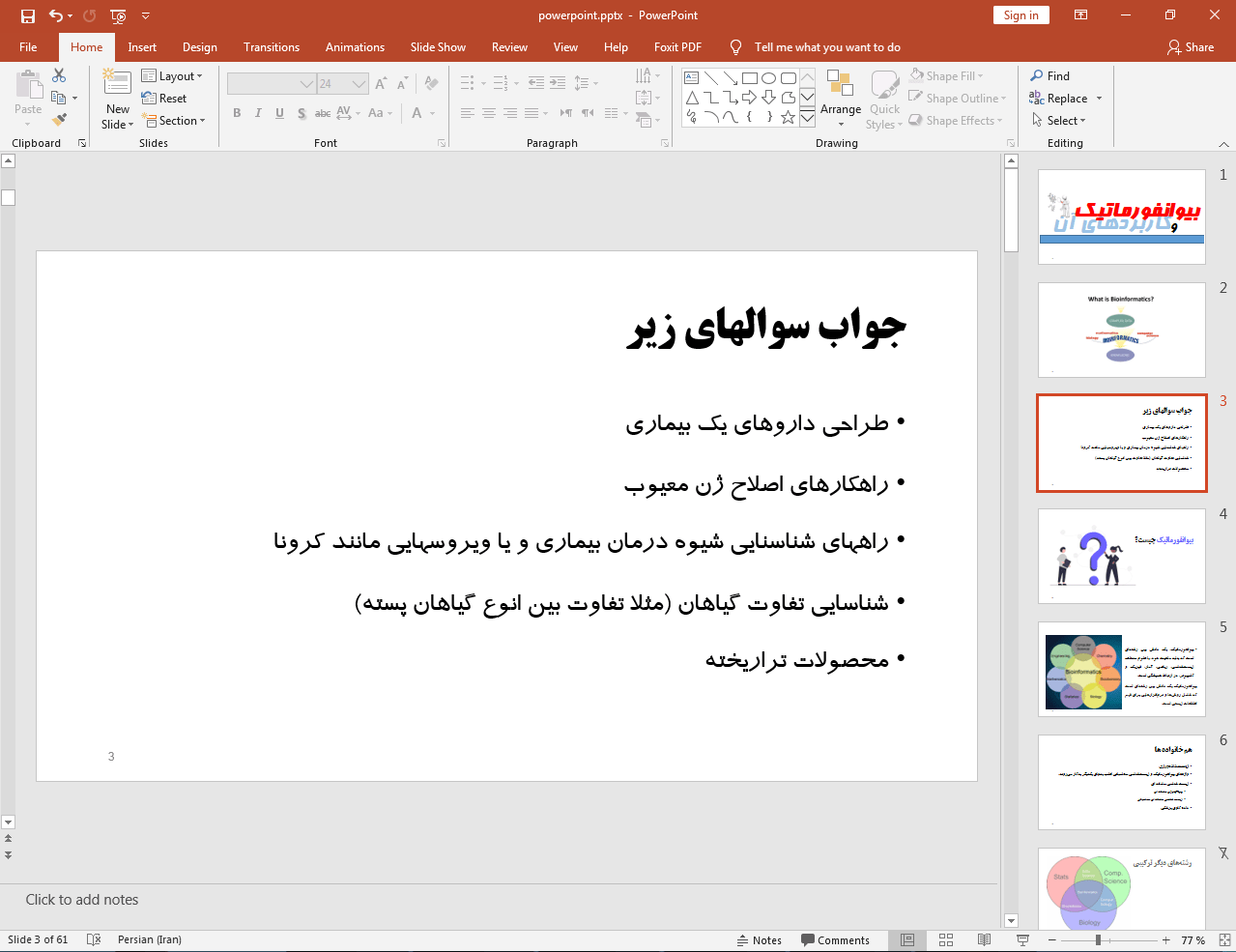Switch to Slide Sorter view icon

(945, 939)
